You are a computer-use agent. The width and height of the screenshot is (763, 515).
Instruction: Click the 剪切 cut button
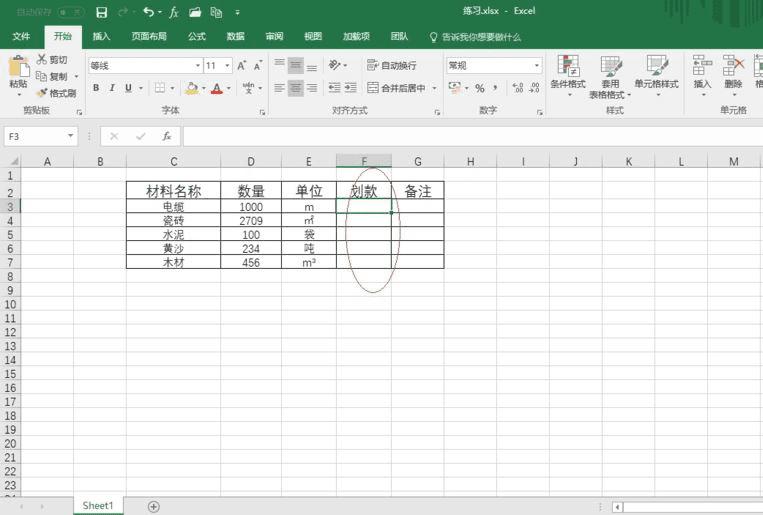click(52, 59)
